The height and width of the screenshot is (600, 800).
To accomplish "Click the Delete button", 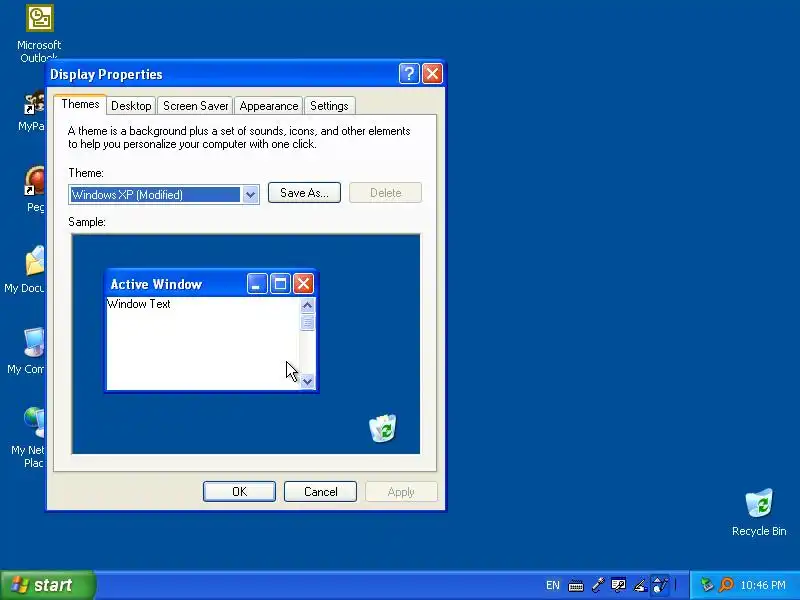I will click(x=385, y=193).
